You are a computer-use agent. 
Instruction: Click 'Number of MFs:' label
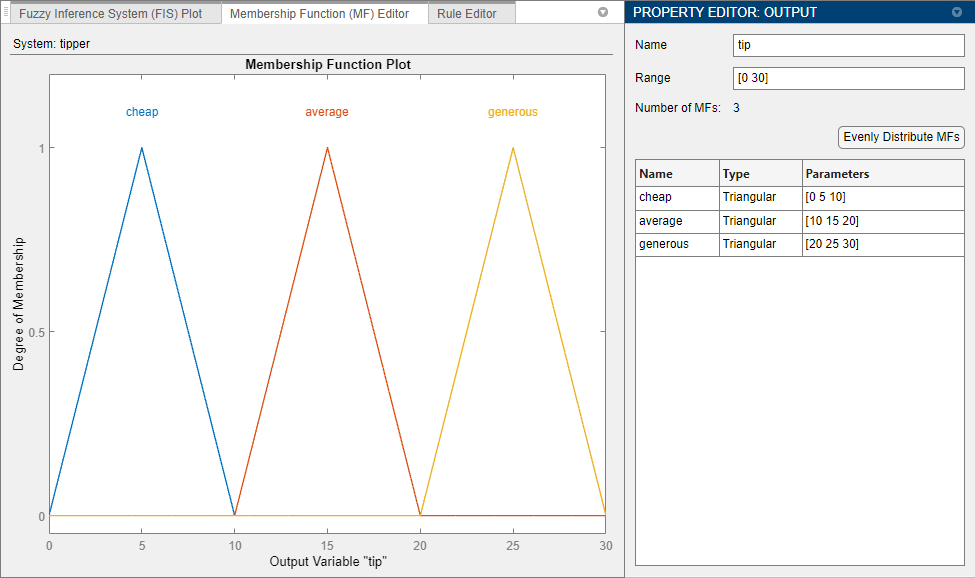tap(678, 108)
